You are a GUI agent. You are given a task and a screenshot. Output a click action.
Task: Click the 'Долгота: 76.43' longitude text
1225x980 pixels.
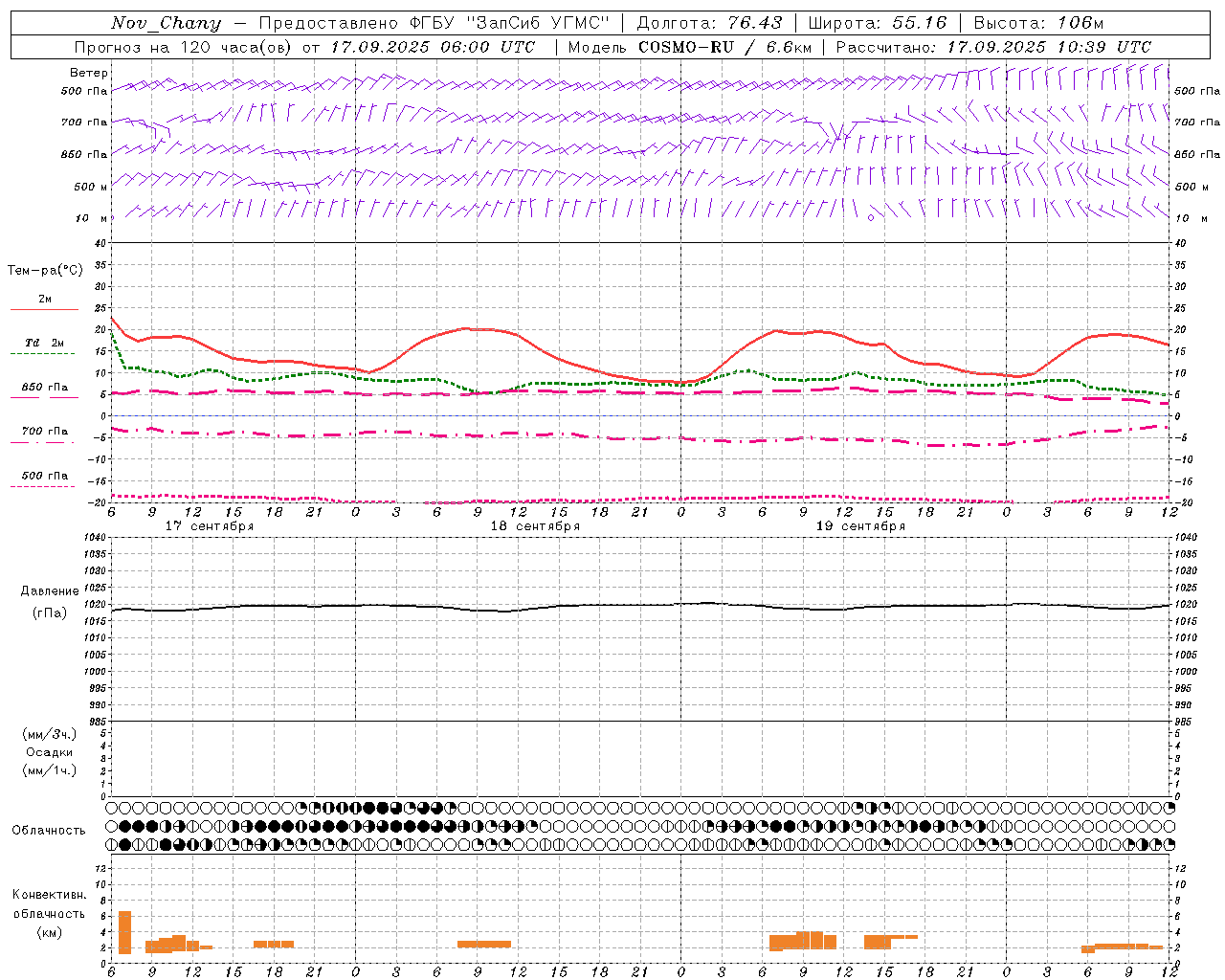pos(709,23)
